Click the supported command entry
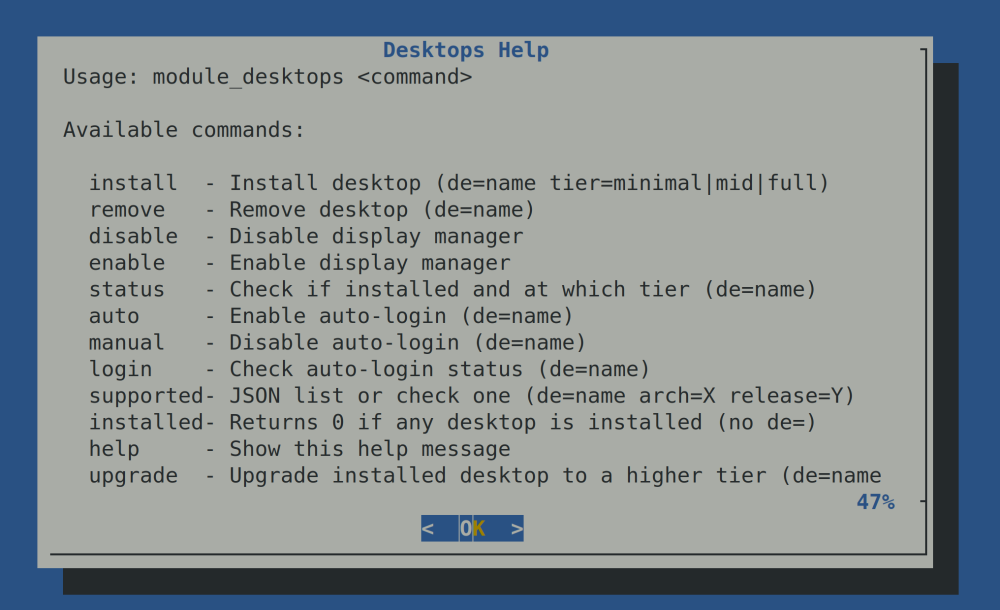This screenshot has height=610, width=1000. point(146,395)
